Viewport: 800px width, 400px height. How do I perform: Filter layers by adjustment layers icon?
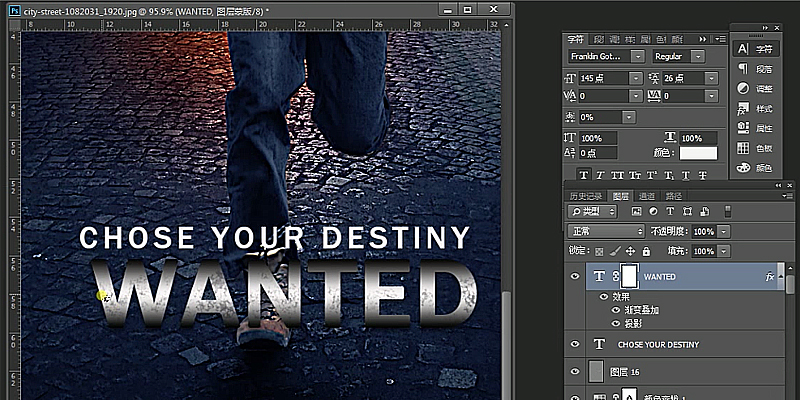pyautogui.click(x=653, y=211)
